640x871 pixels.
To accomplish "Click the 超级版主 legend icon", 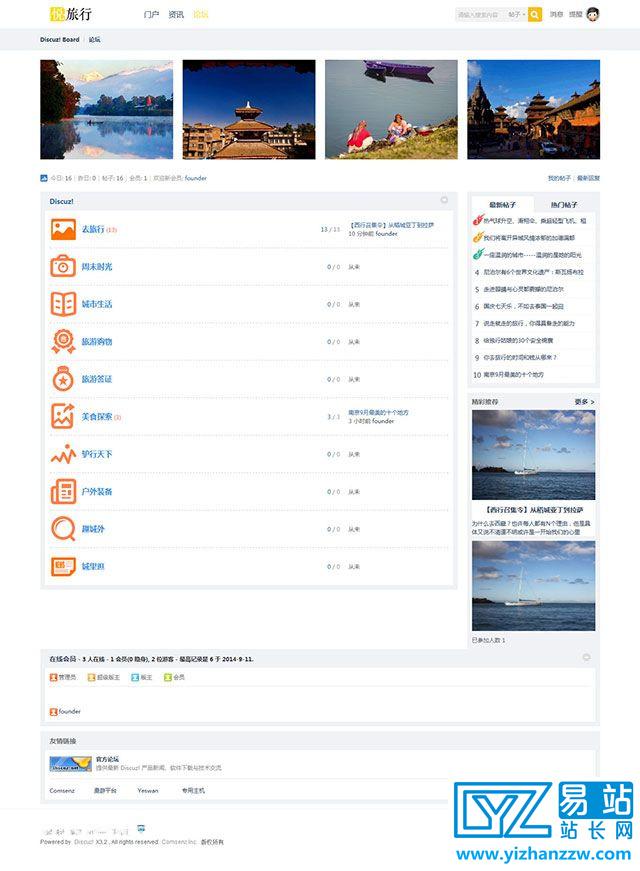I will (92, 677).
